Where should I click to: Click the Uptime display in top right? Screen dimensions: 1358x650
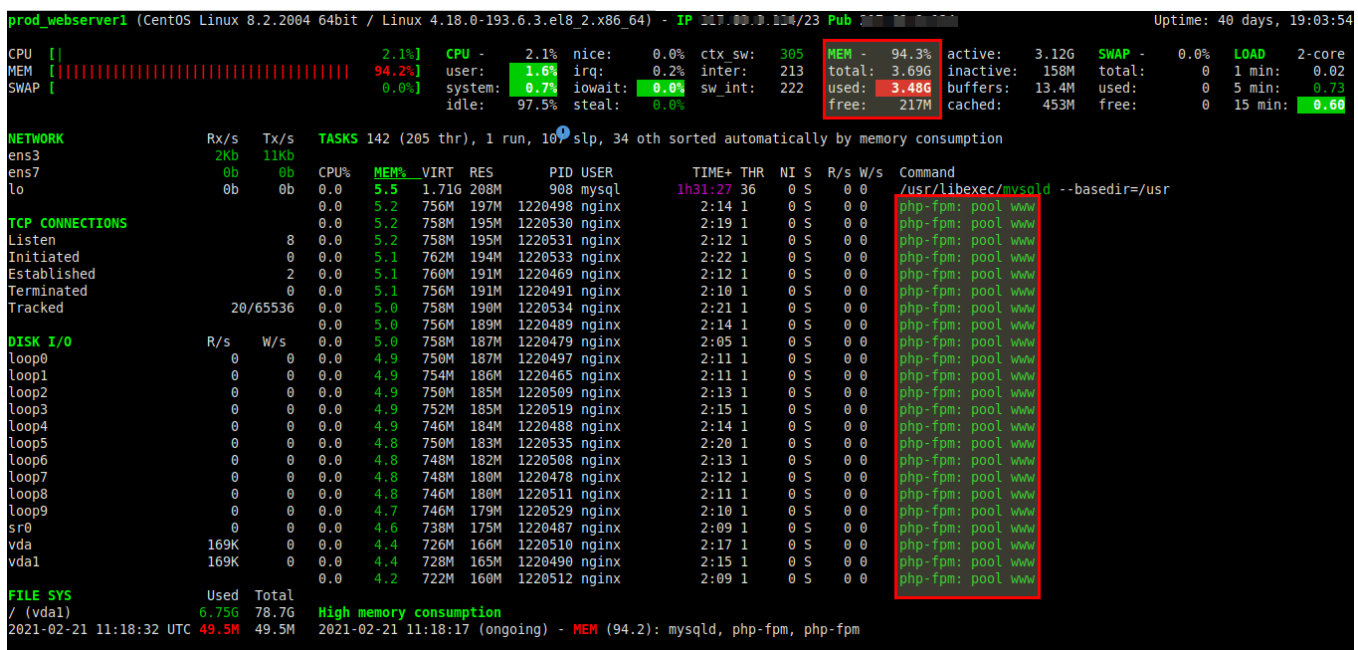1252,21
